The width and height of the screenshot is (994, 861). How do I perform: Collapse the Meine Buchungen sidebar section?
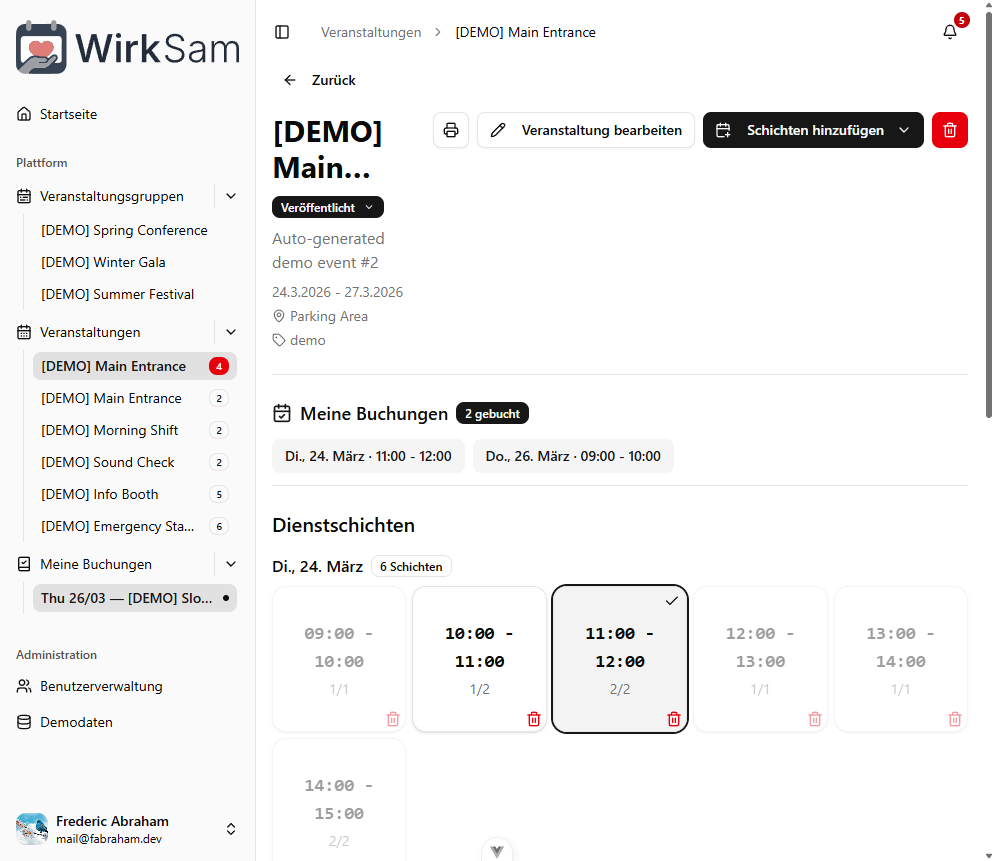(231, 564)
